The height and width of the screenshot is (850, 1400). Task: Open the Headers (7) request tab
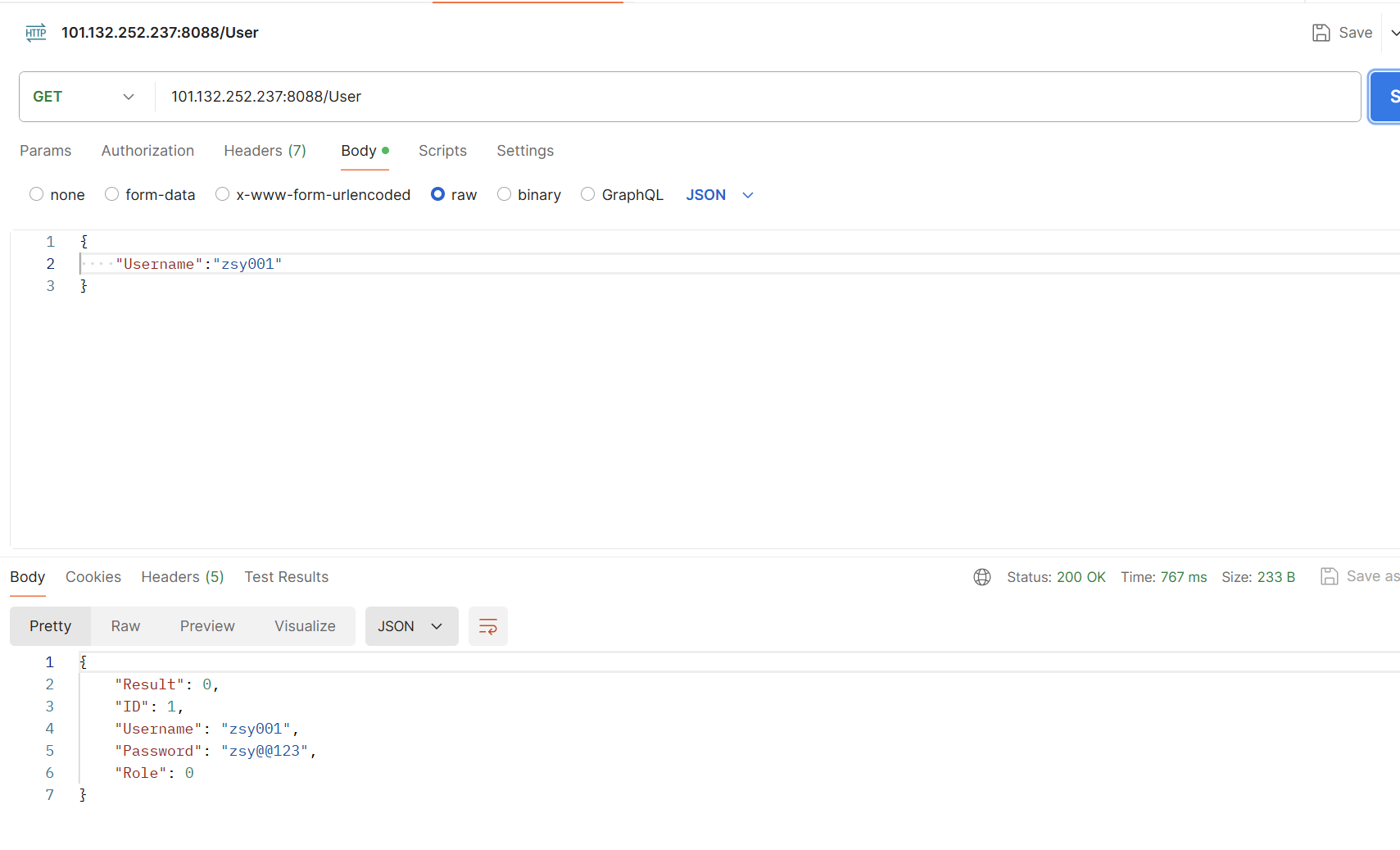(x=265, y=151)
